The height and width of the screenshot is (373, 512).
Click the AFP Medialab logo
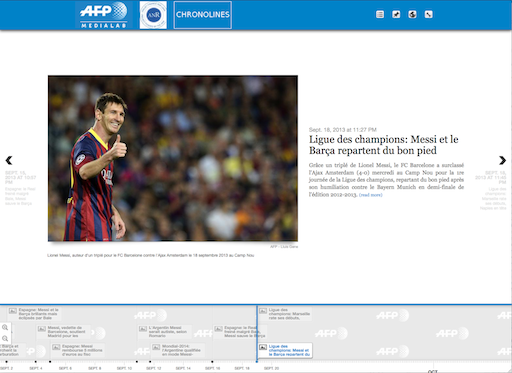(x=104, y=15)
